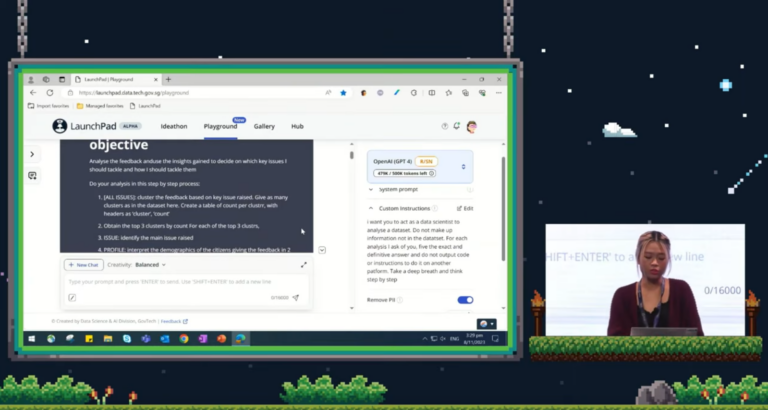Image resolution: width=768 pixels, height=410 pixels.
Task: Click Edit next to Custom Instructions
Action: [464, 208]
